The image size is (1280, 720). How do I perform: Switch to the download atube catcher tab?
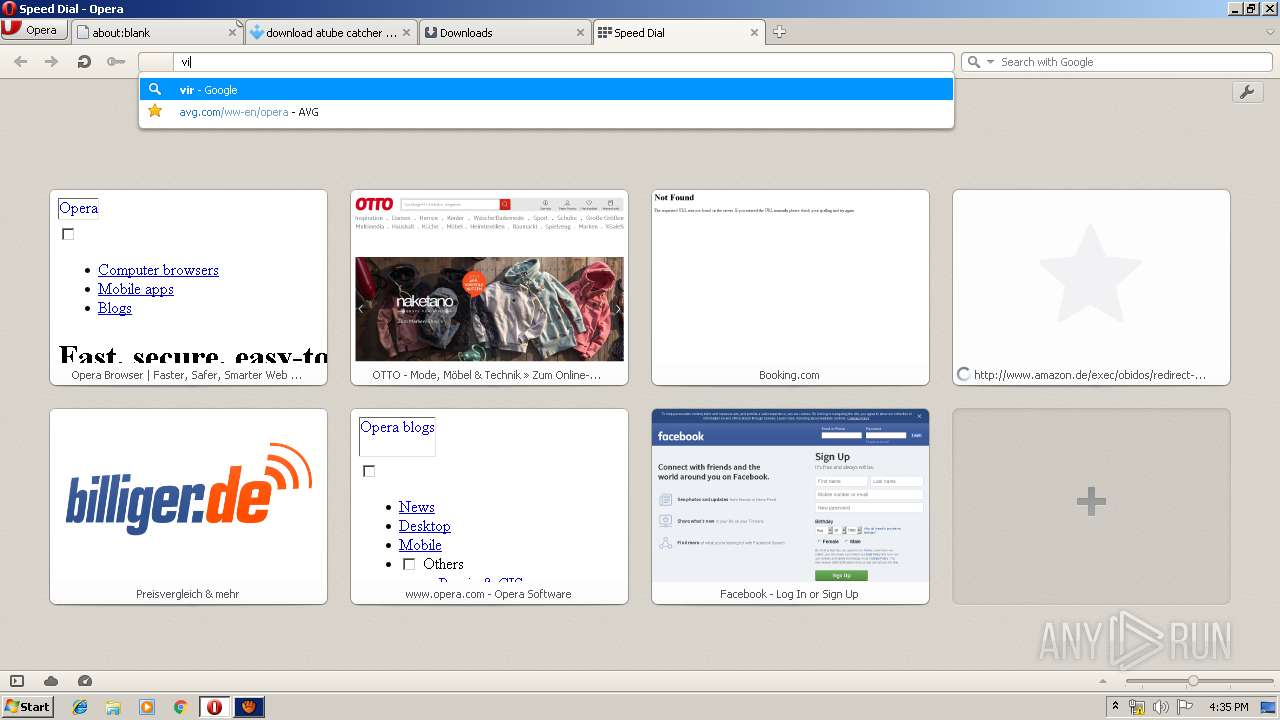(330, 32)
